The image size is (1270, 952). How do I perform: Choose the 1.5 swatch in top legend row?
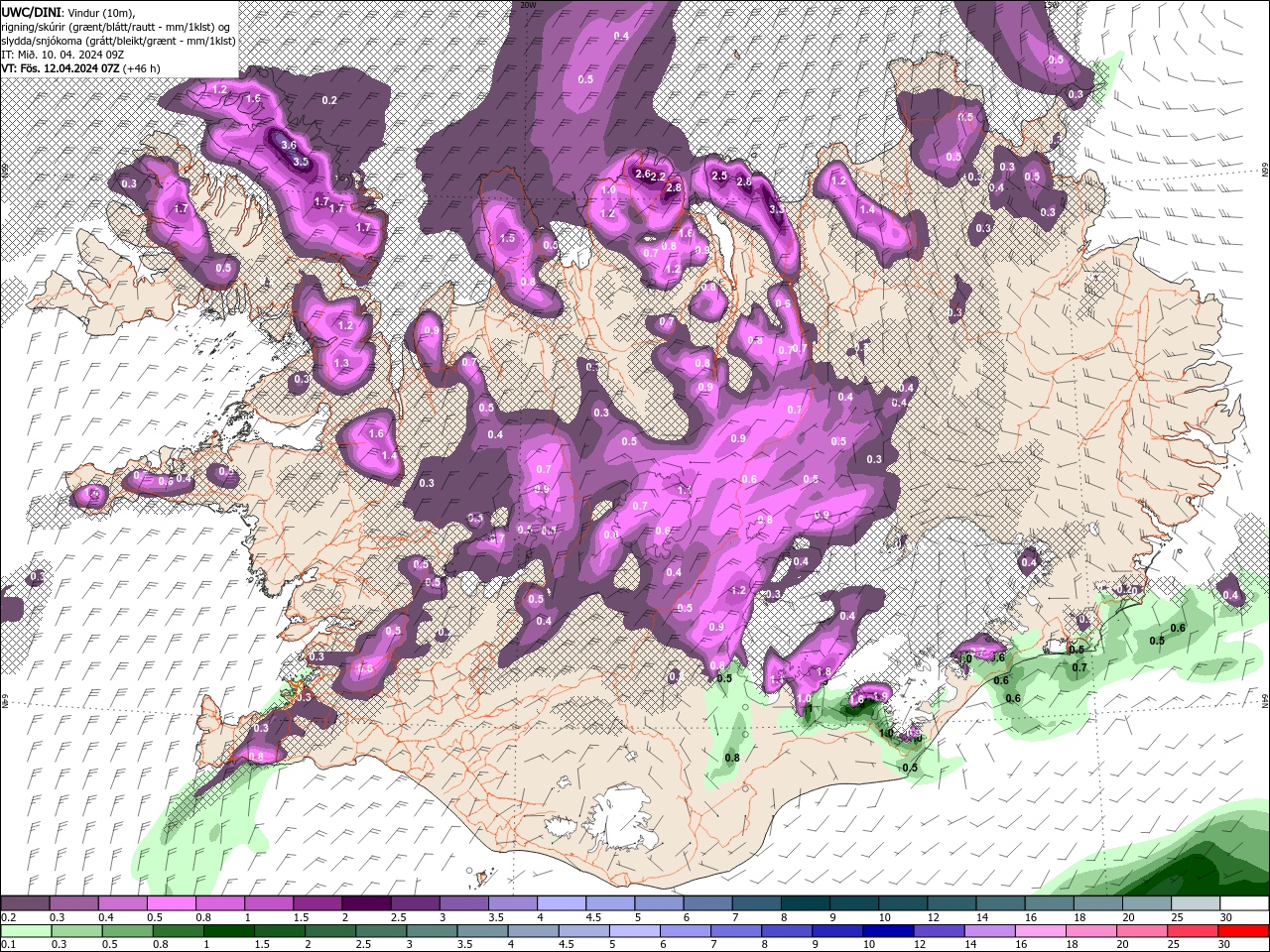click(x=317, y=903)
